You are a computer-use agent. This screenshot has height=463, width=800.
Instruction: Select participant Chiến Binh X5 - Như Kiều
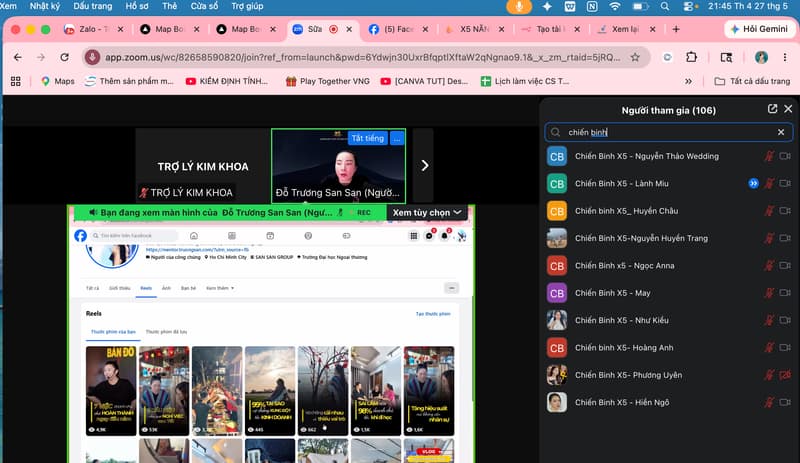click(668, 320)
